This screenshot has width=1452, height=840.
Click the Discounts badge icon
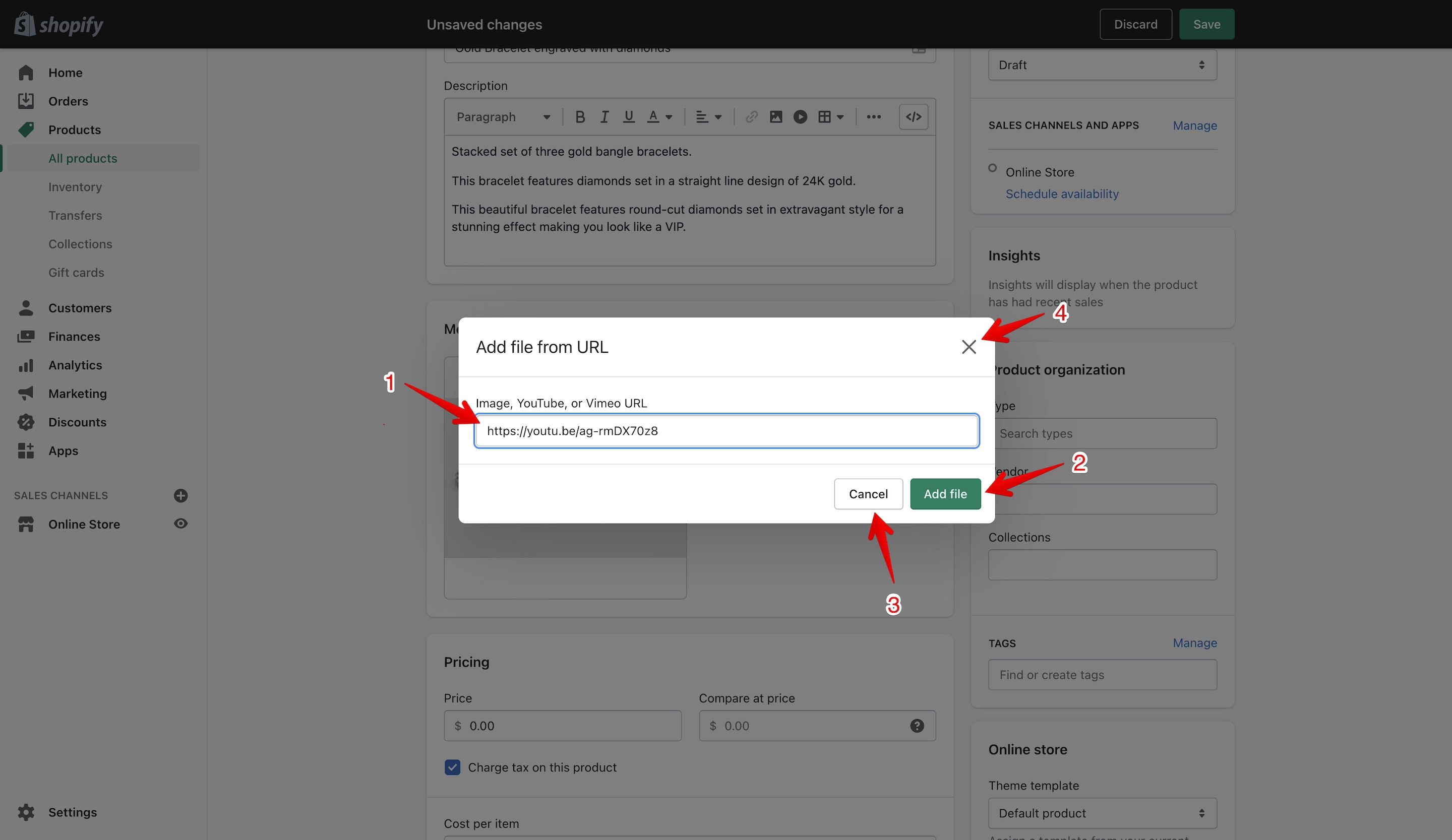[26, 422]
